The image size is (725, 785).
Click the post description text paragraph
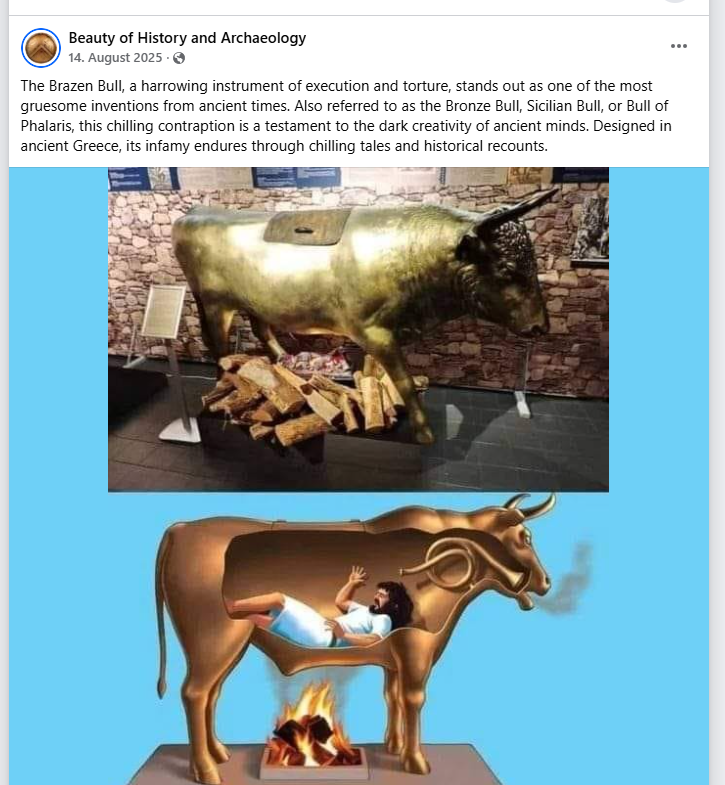[345, 116]
